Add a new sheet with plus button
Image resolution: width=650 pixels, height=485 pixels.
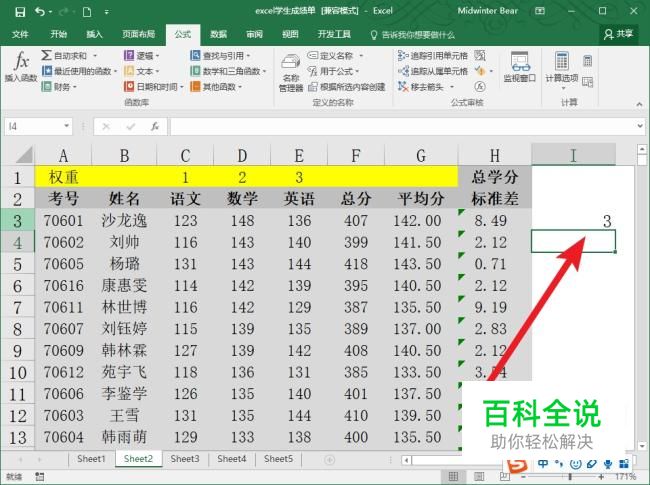click(330, 460)
